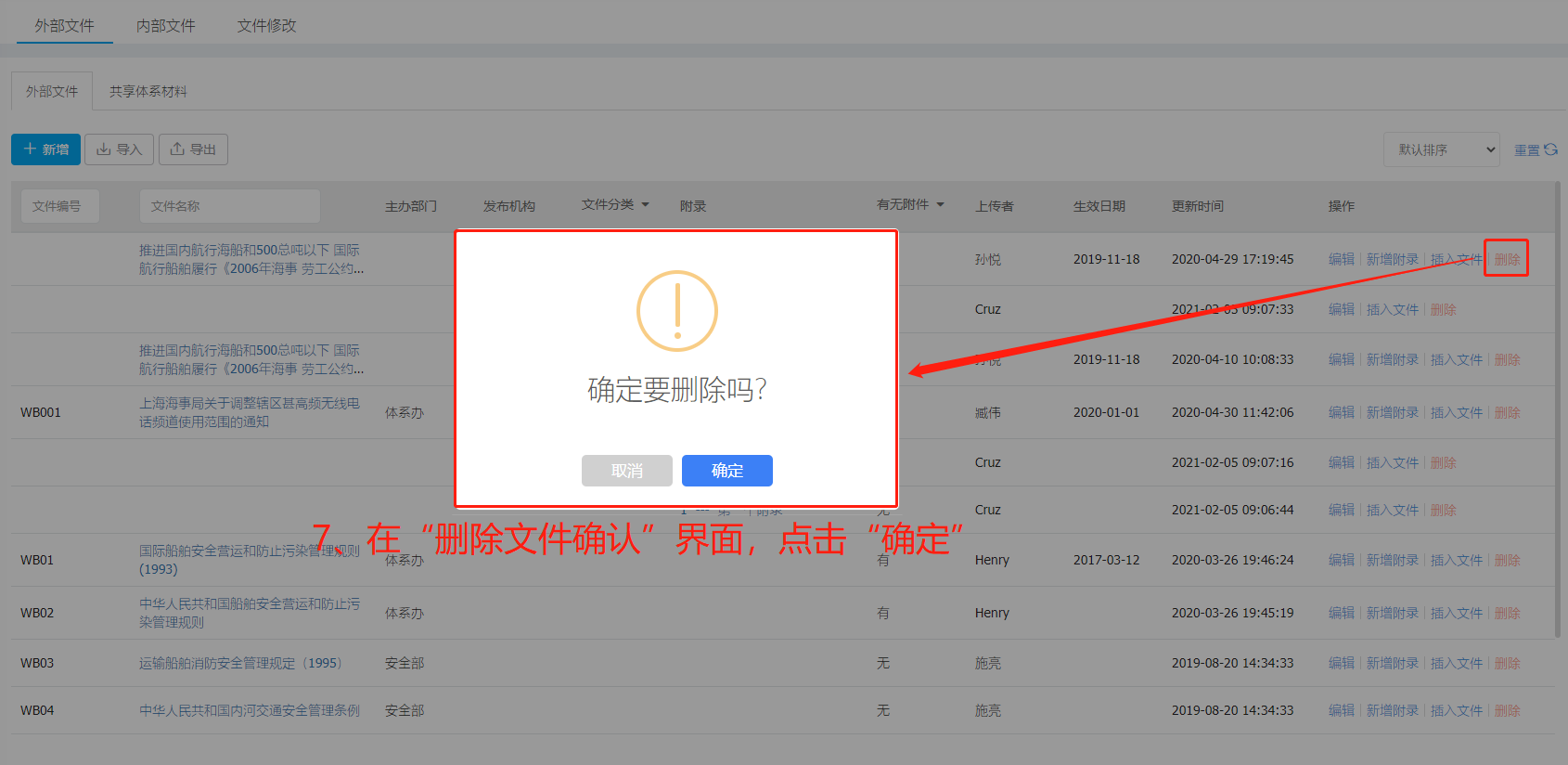
Task: Click the WB001 file number cell
Action: [41, 412]
